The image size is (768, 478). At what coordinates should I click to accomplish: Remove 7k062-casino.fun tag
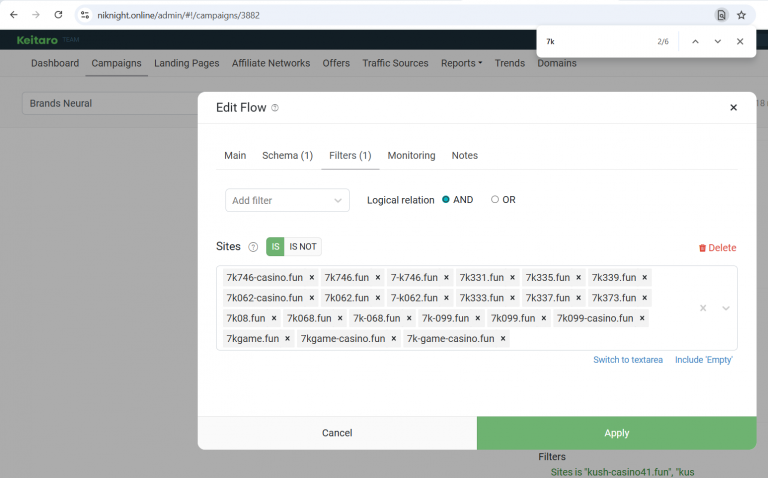coord(312,298)
